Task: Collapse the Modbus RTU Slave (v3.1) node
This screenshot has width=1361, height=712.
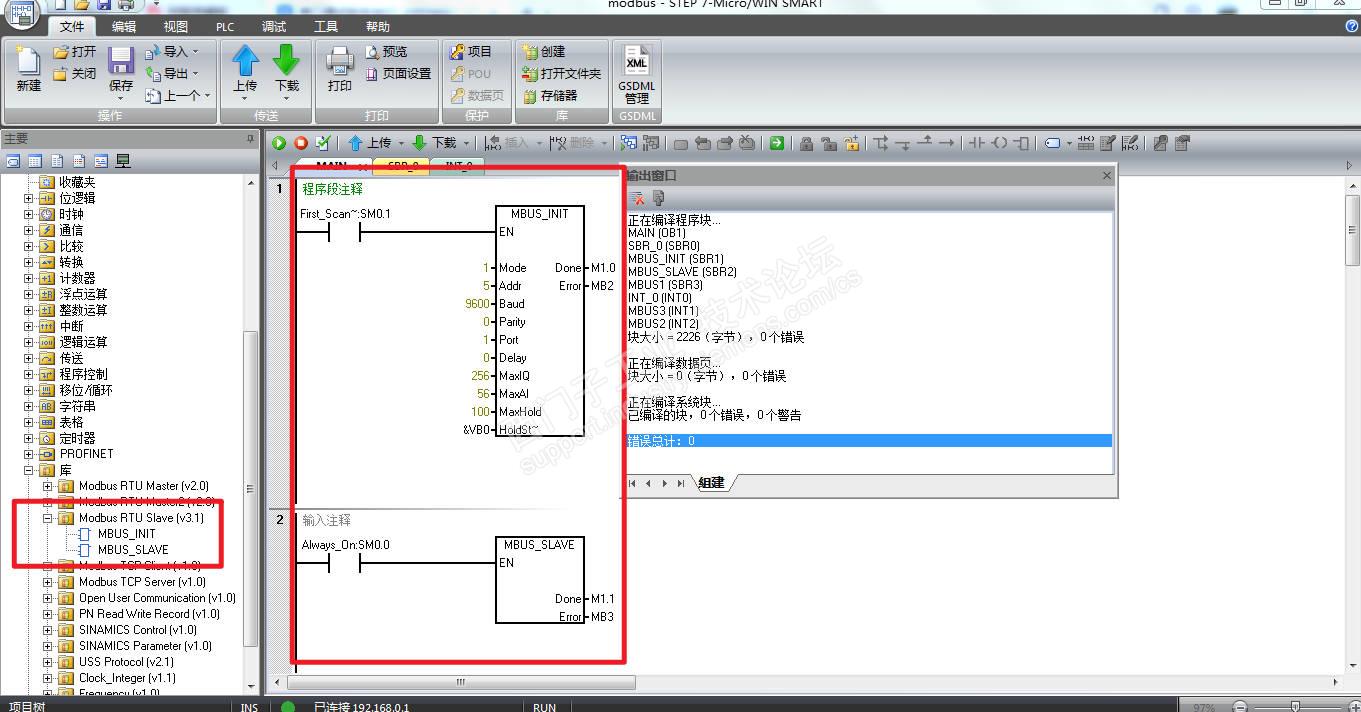Action: tap(47, 518)
